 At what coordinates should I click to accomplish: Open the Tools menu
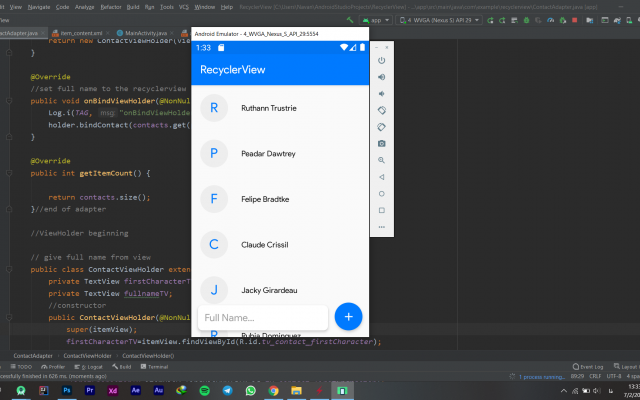[x=167, y=7]
